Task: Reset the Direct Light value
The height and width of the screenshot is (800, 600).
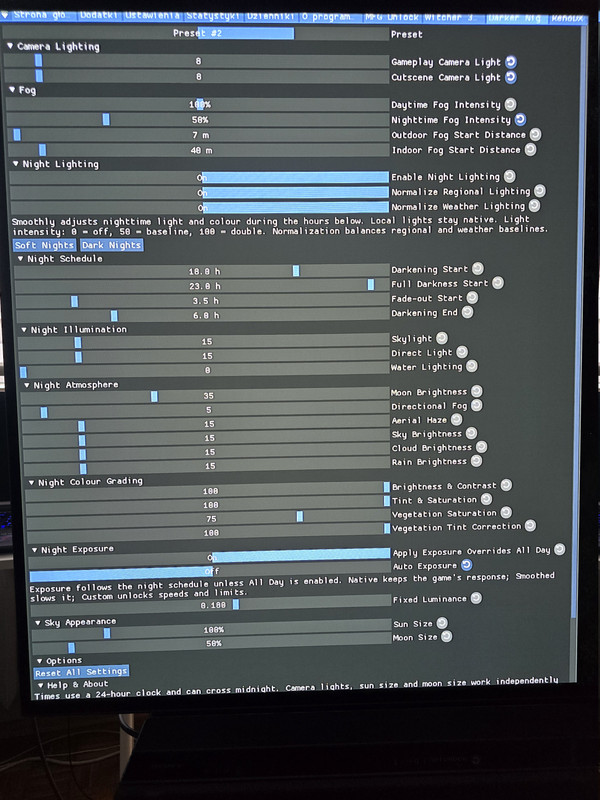Action: coord(462,352)
